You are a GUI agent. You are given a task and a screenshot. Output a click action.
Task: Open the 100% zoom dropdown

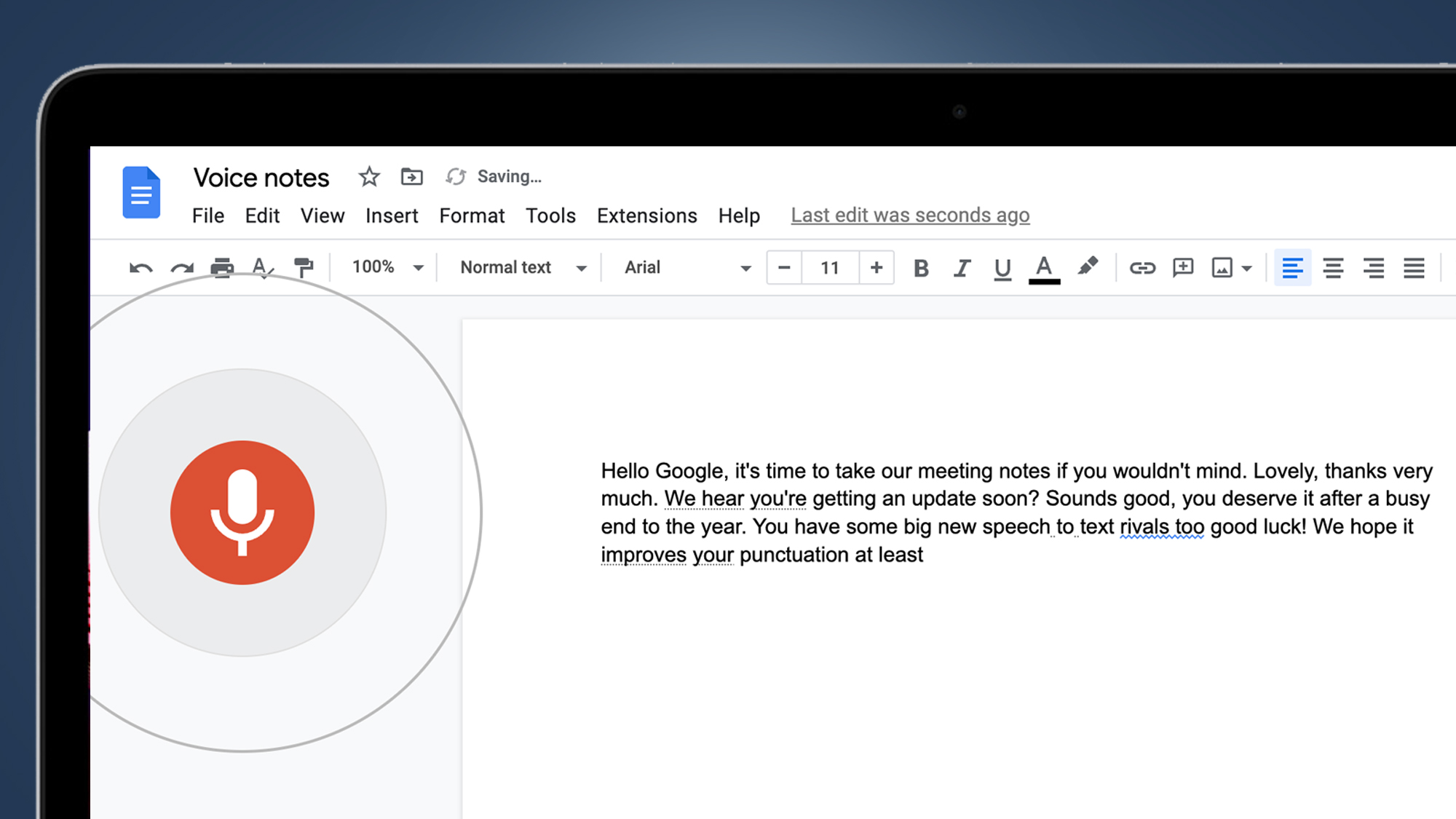(x=387, y=268)
